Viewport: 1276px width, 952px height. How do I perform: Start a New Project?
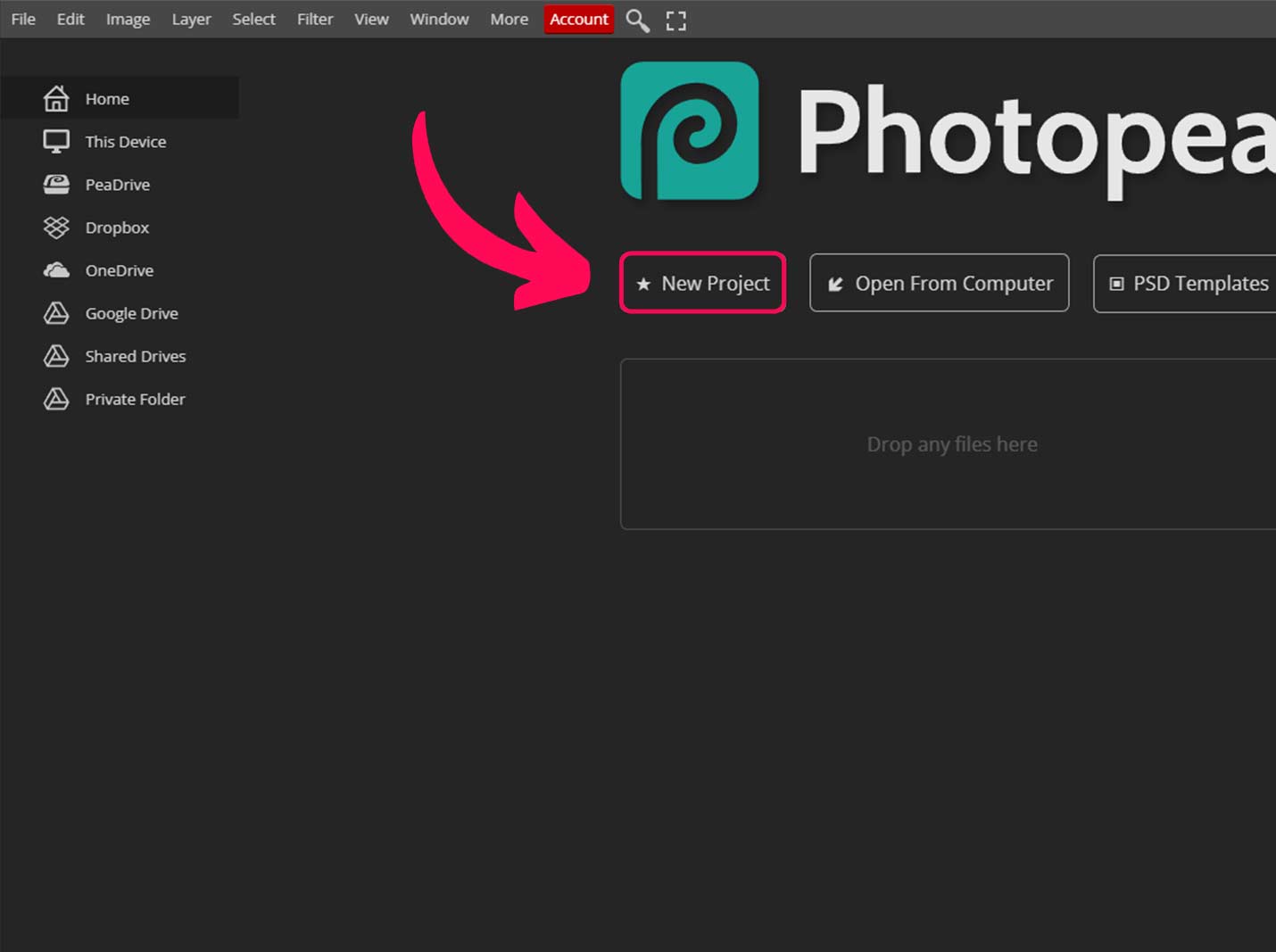tap(702, 283)
